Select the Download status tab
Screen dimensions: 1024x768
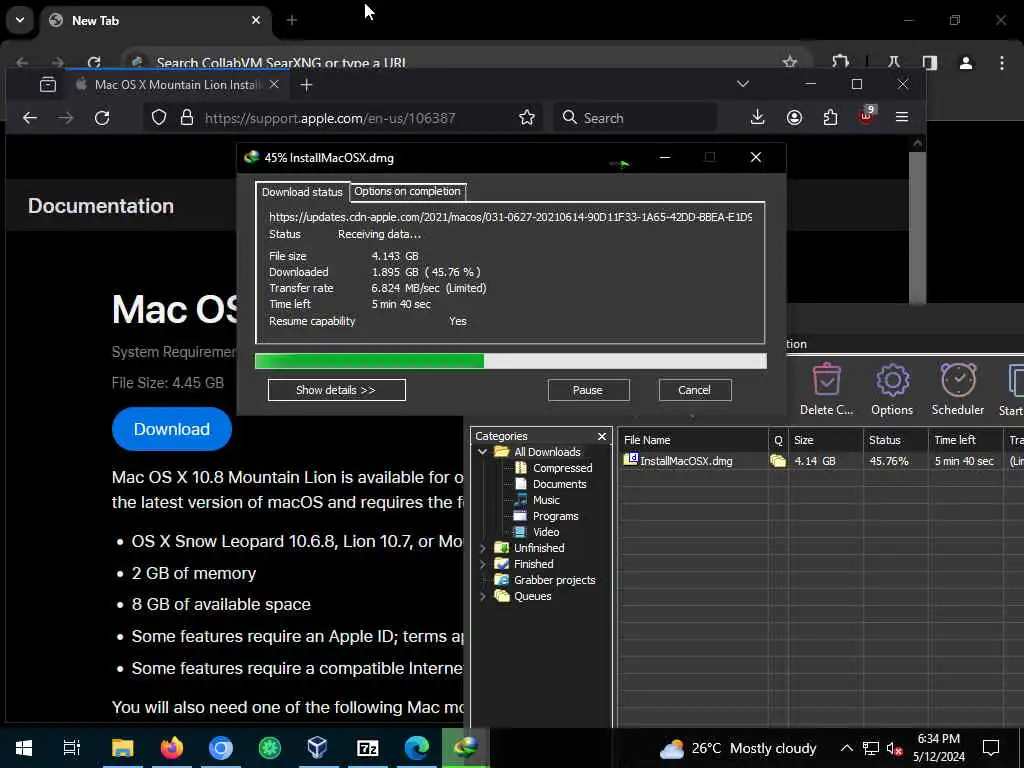click(302, 192)
